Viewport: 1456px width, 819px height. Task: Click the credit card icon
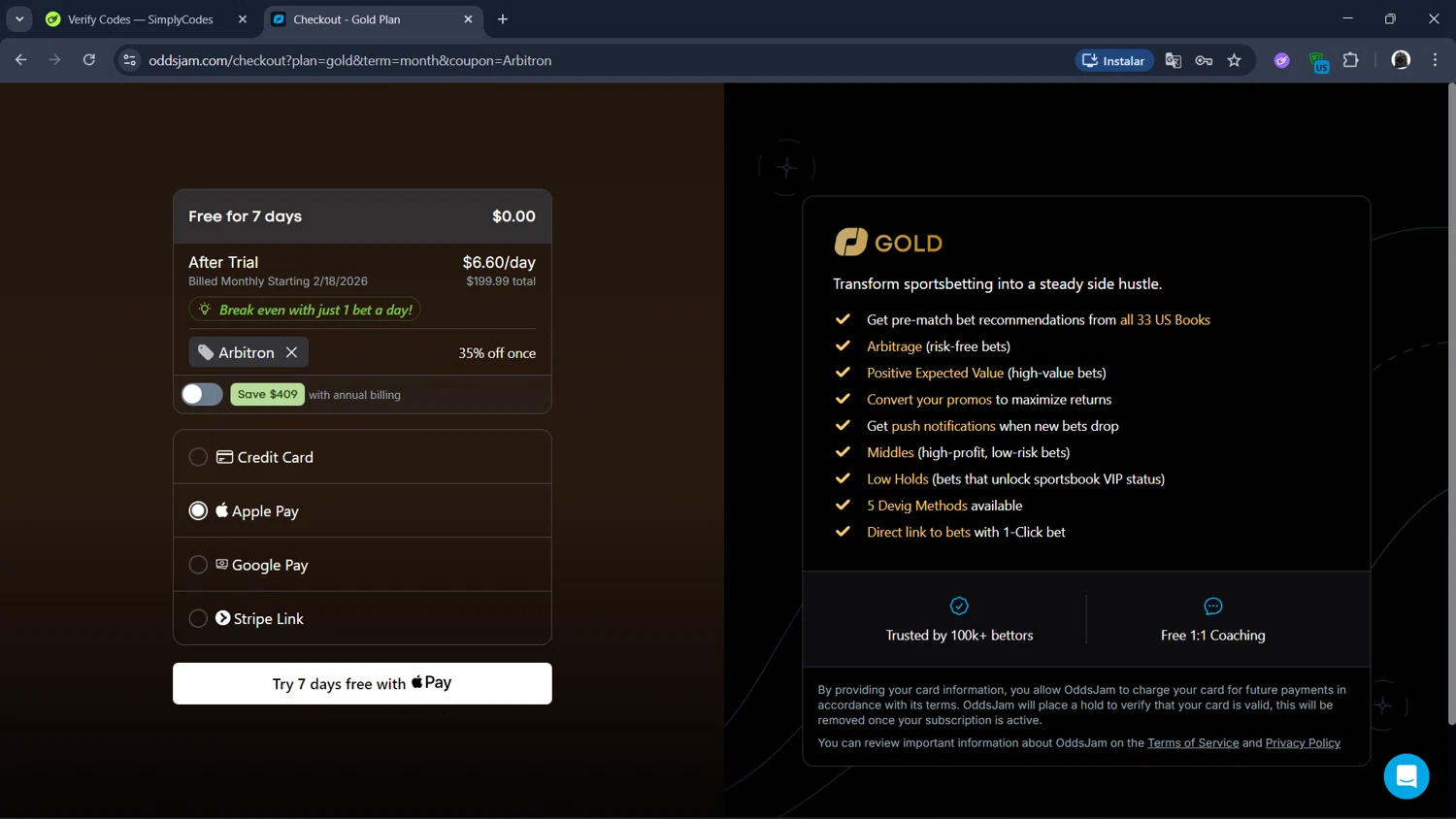coord(224,457)
